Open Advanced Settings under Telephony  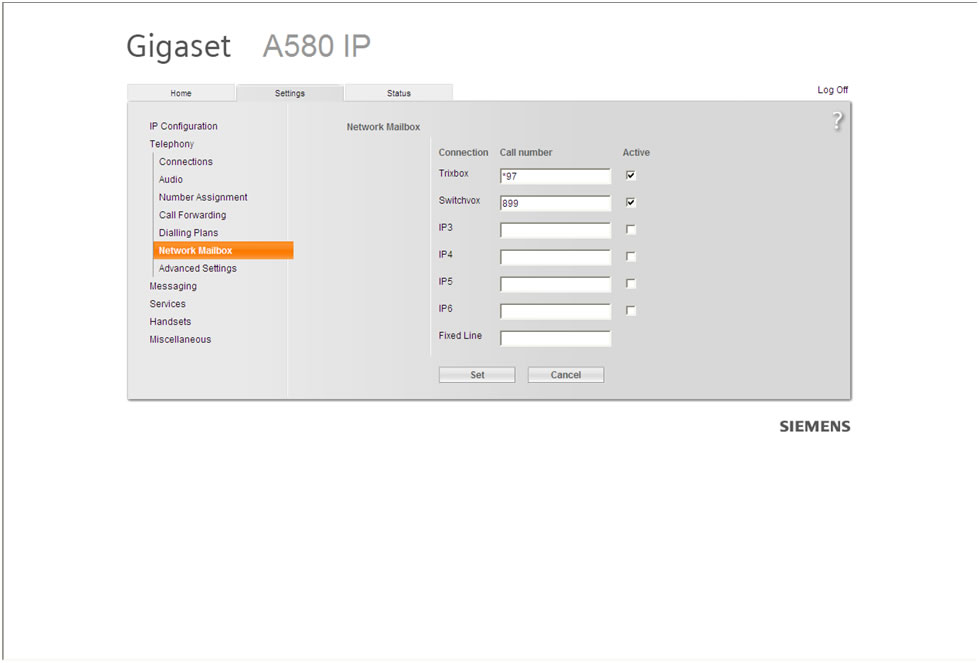coord(197,268)
